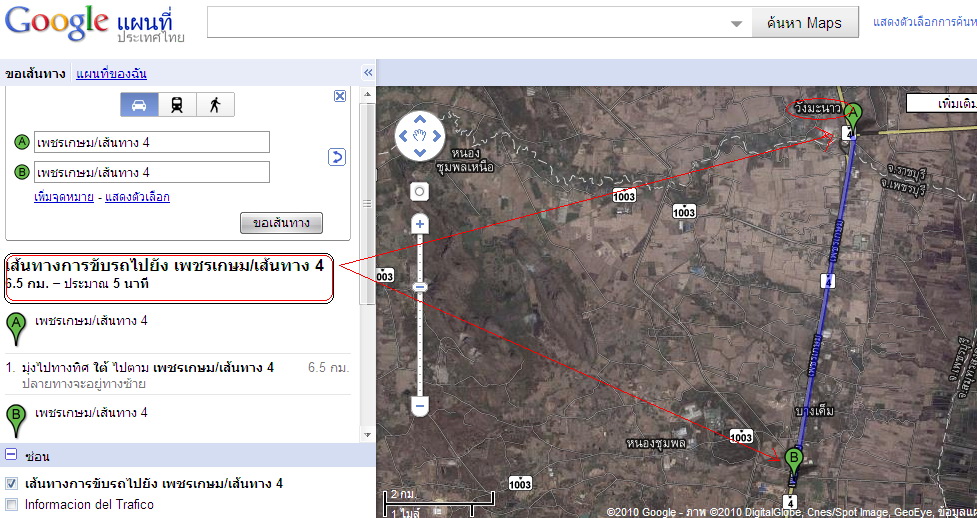Uncheck the driving route layer checkbox
Viewport: 977px width, 518px height.
pyautogui.click(x=12, y=484)
